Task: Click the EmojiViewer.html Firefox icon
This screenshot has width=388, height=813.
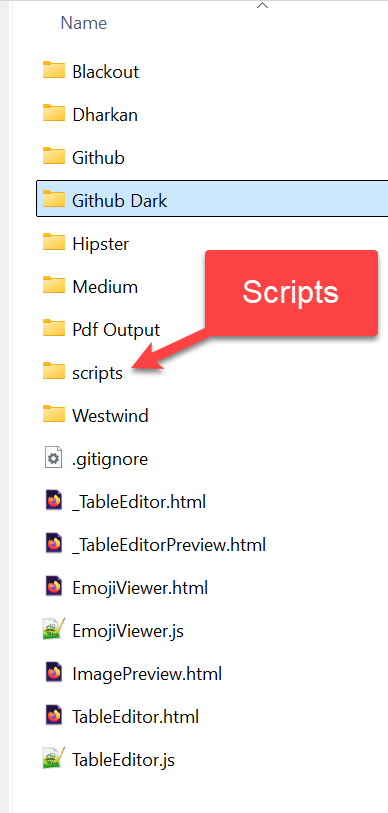Action: tap(53, 587)
